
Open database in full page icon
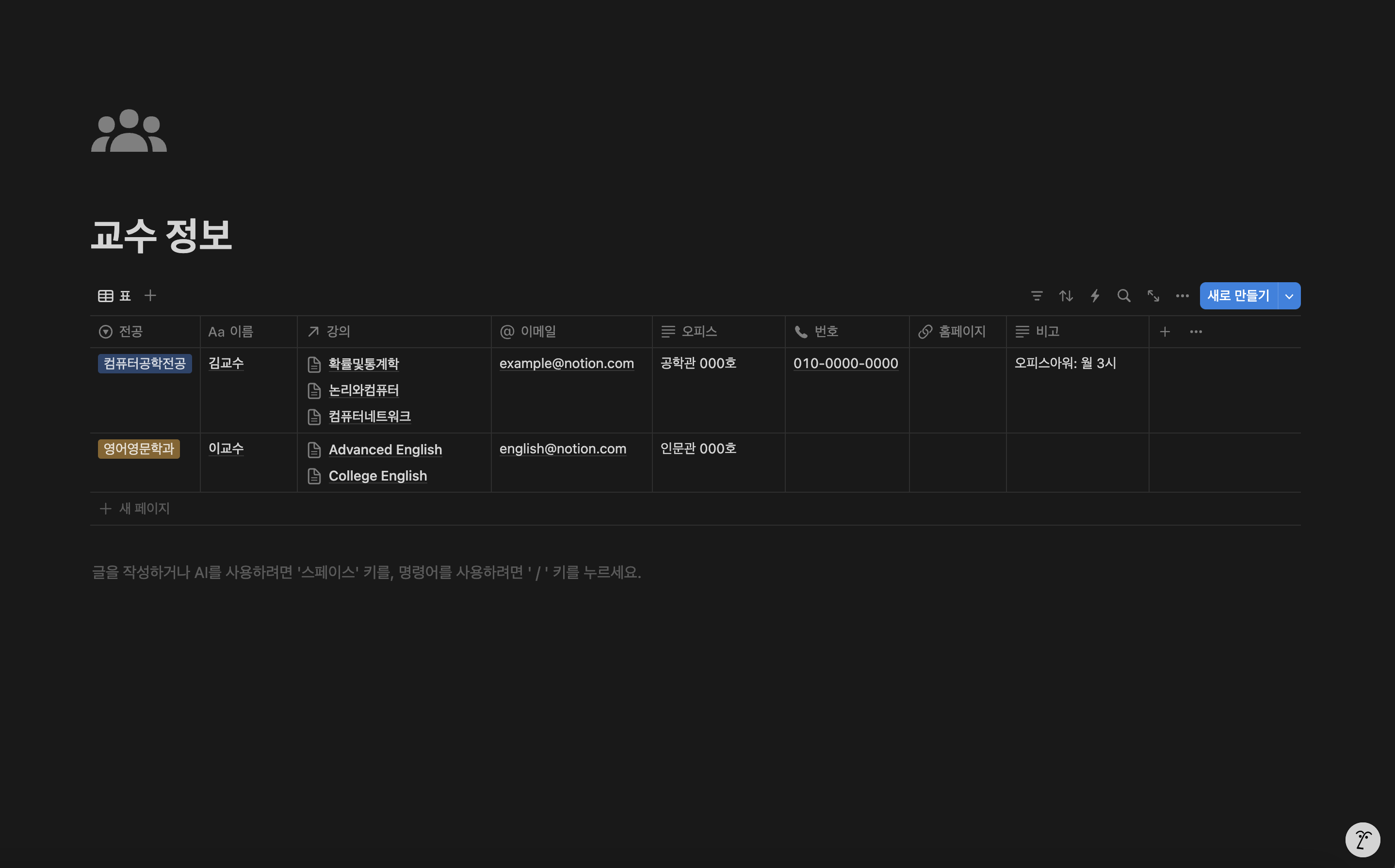point(1153,296)
